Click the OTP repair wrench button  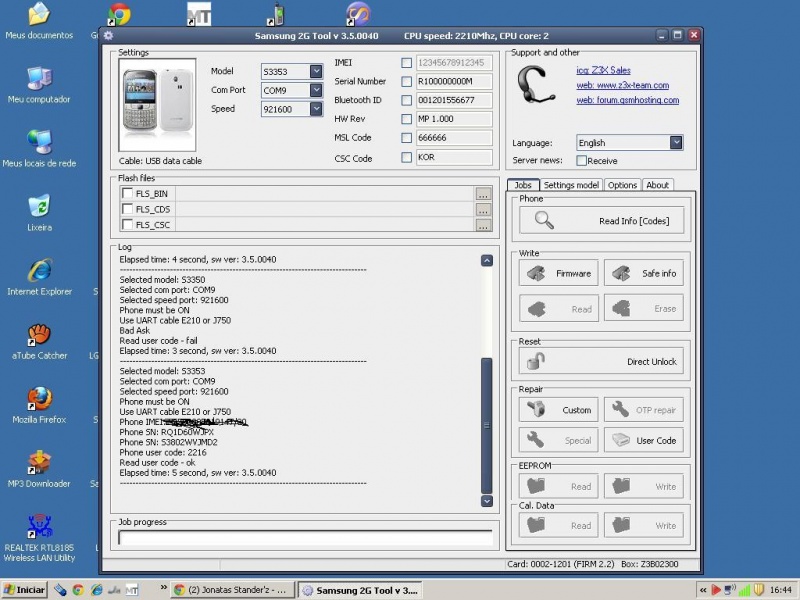pos(644,410)
